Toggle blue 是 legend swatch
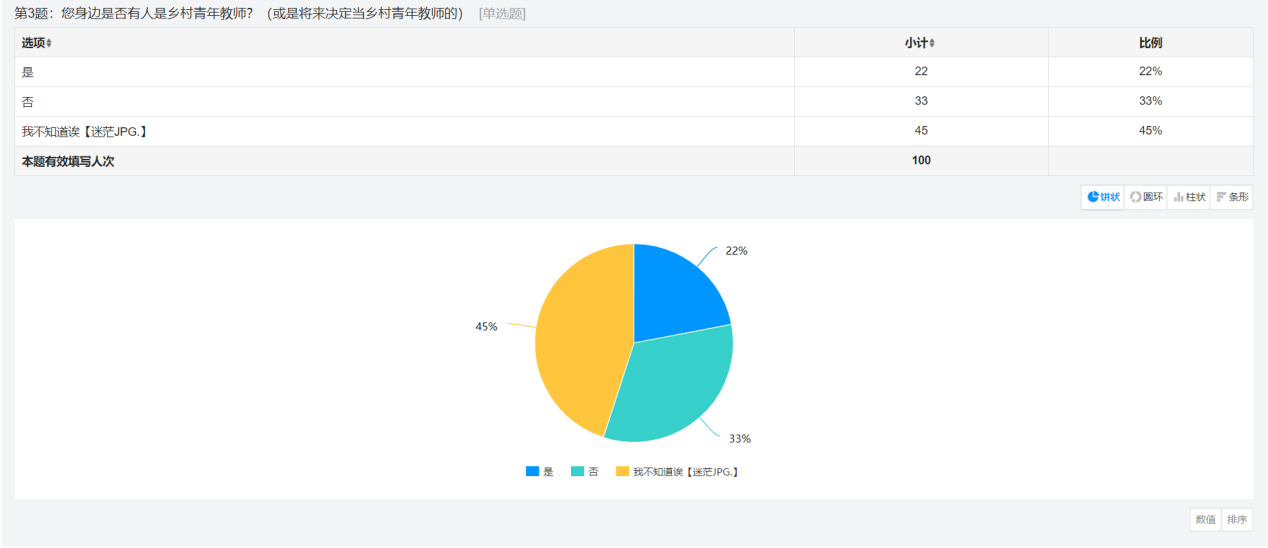This screenshot has height=548, width=1268. click(x=532, y=471)
